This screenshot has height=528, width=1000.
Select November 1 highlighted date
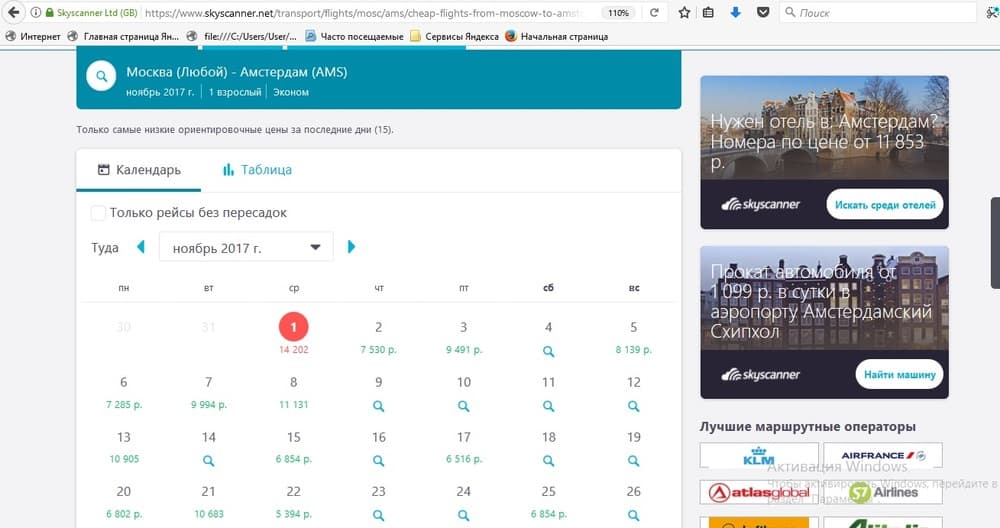coord(293,327)
